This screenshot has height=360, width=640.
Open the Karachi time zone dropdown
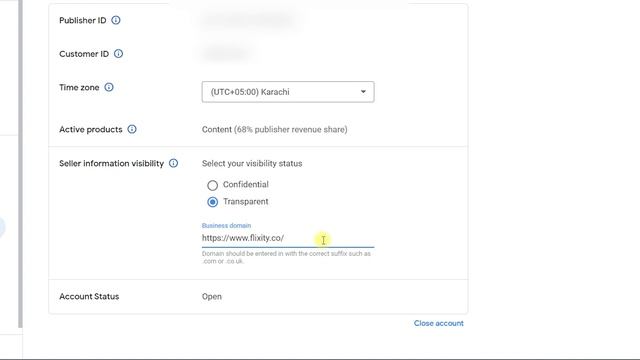coord(288,92)
